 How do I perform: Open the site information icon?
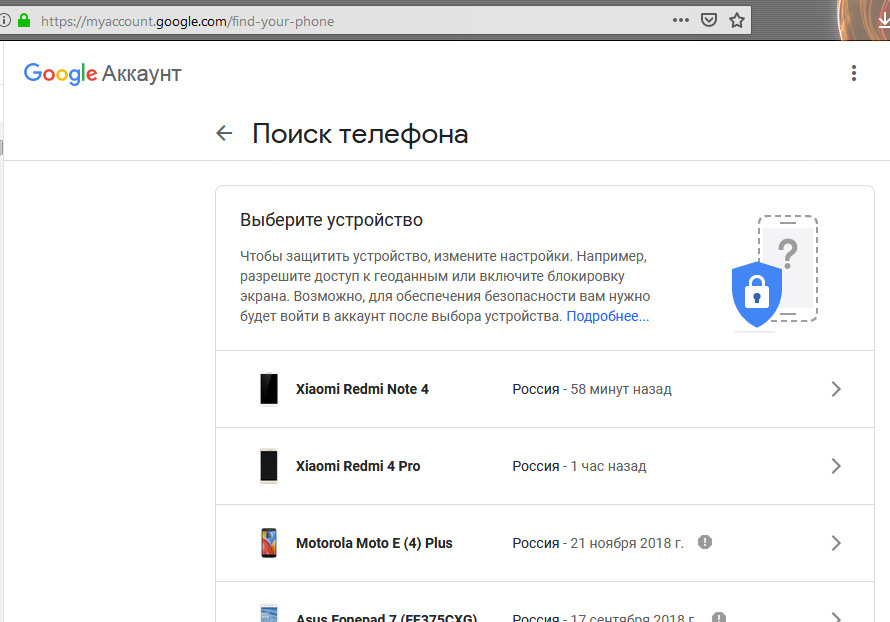5,21
